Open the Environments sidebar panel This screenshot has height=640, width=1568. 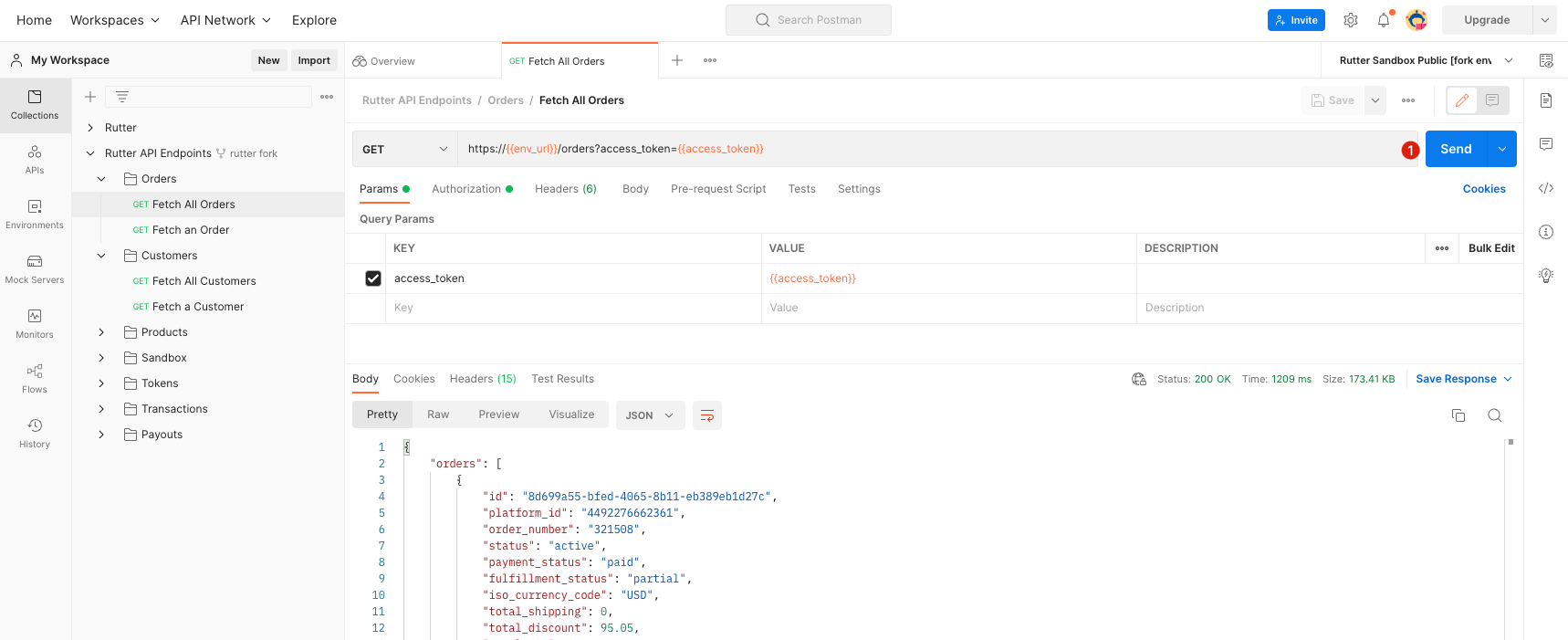click(35, 215)
